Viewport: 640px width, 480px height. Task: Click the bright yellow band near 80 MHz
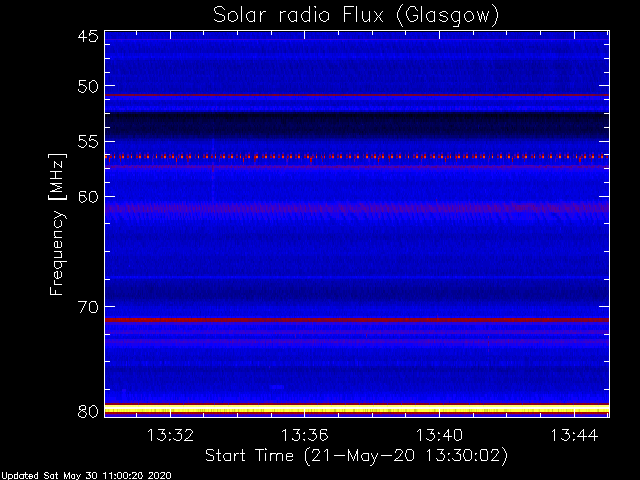[357, 409]
